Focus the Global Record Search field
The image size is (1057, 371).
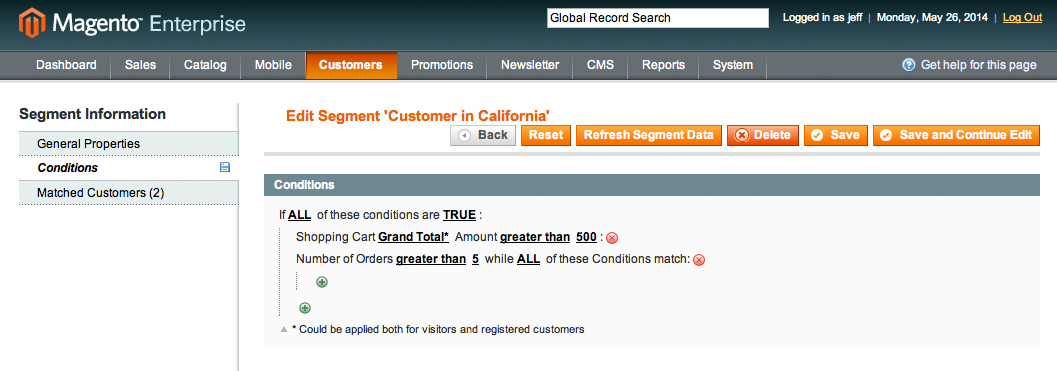(x=657, y=18)
